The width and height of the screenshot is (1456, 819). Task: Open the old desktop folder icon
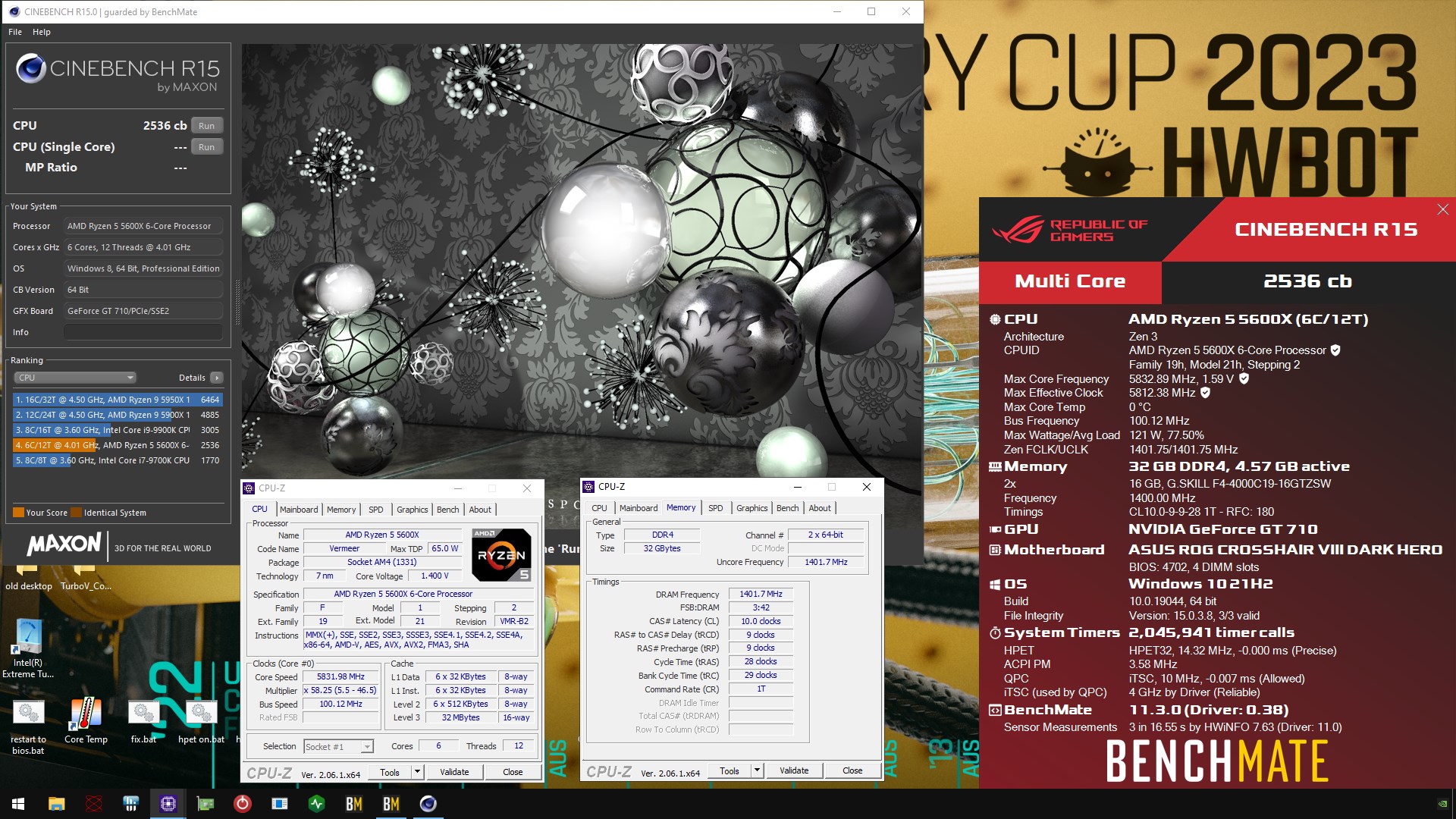(29, 579)
